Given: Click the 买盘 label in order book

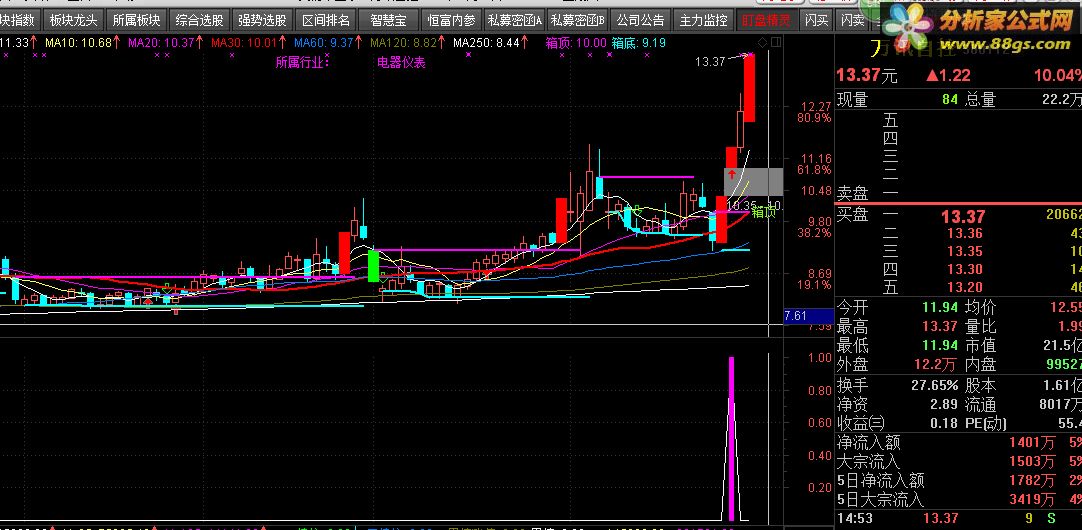Looking at the screenshot, I should pyautogui.click(x=852, y=215).
